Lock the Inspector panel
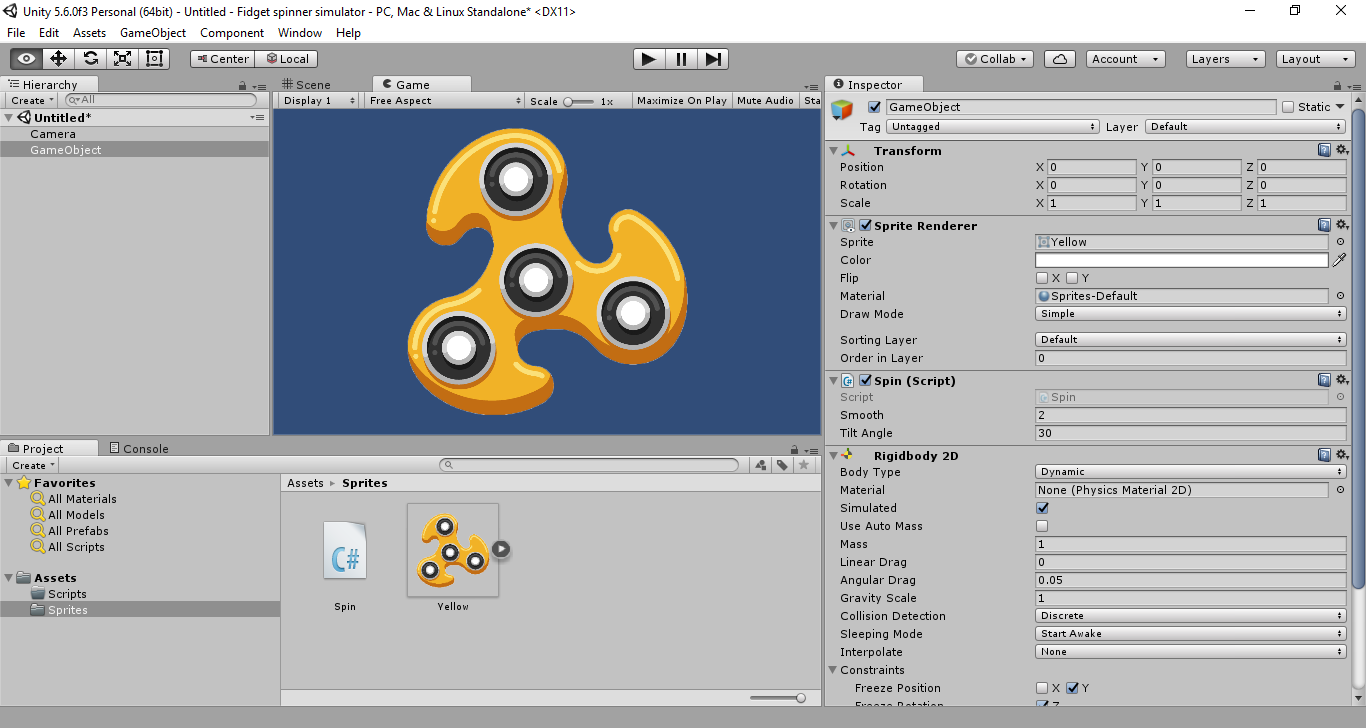Image resolution: width=1366 pixels, height=728 pixels. [1336, 86]
